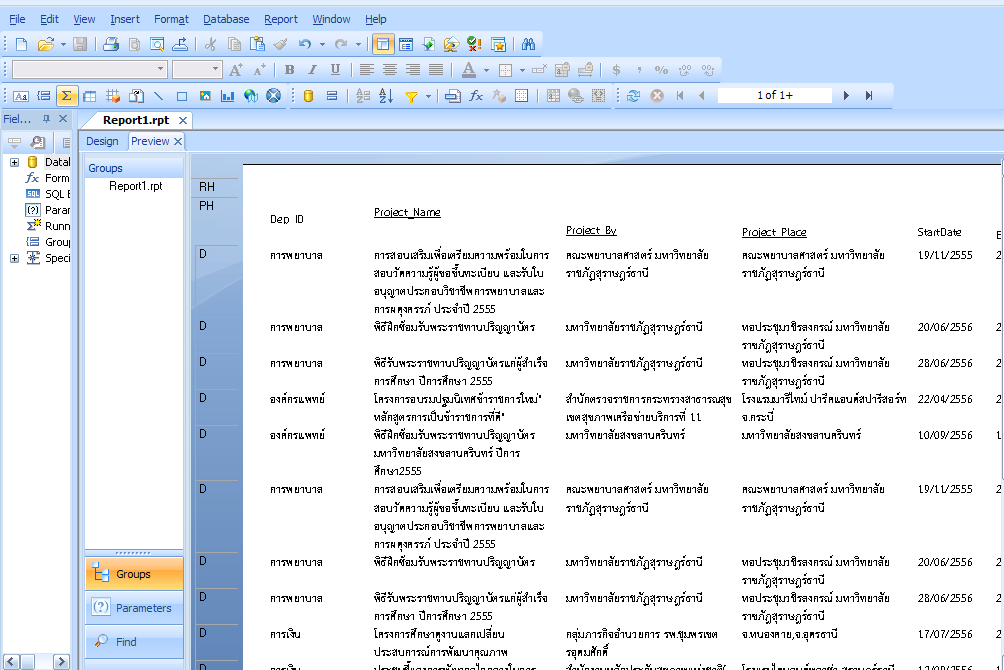Open the Report menu
The image size is (1004, 670).
280,19
